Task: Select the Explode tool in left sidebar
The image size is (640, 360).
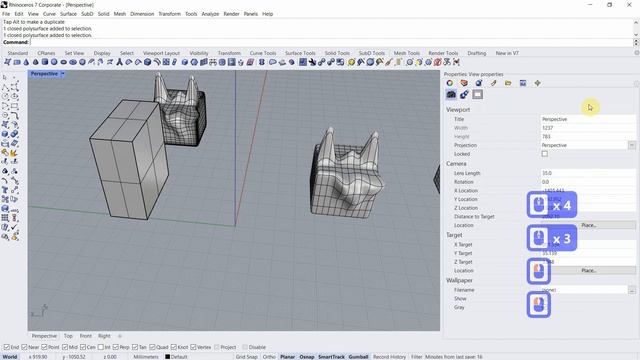Action: pyautogui.click(x=14, y=153)
